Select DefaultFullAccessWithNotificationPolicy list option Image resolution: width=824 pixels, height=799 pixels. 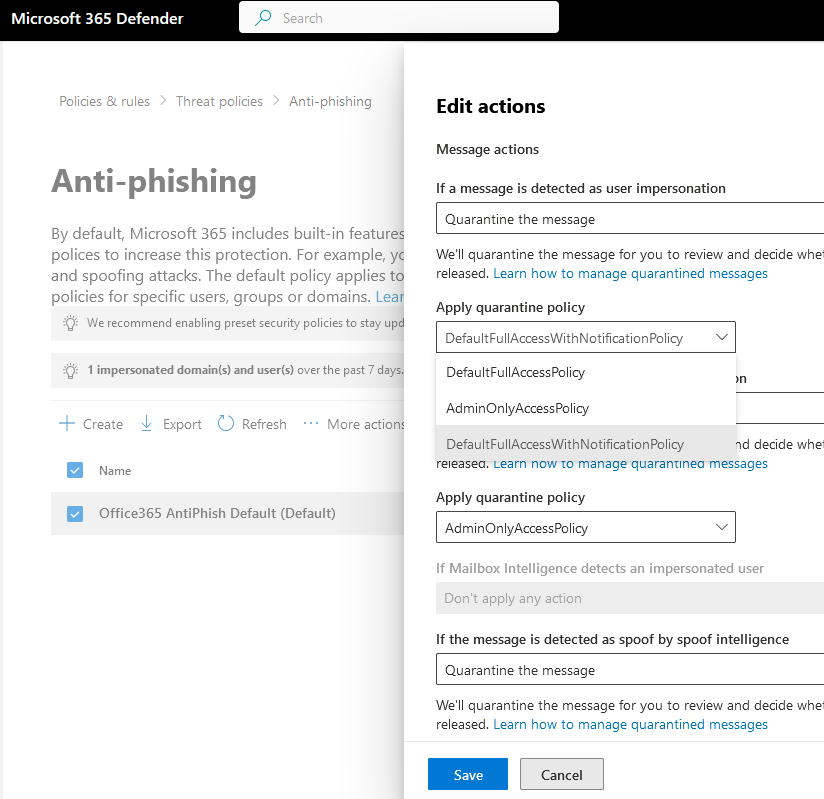pos(565,444)
